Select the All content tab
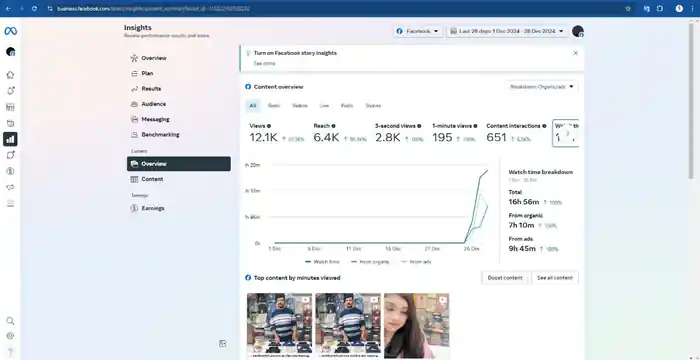The height and width of the screenshot is (360, 700). 253,106
